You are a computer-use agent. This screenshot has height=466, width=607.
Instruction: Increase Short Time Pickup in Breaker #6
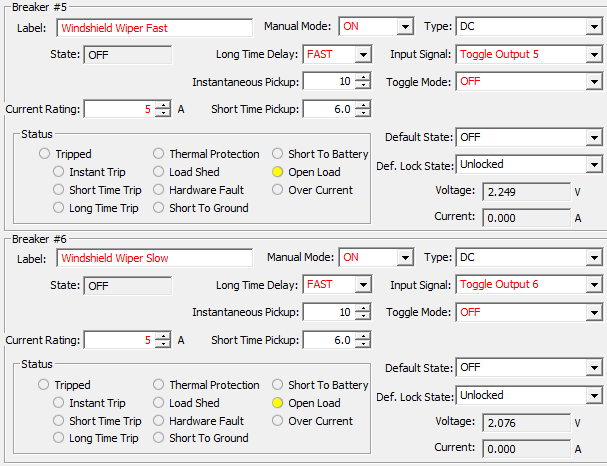coord(362,335)
